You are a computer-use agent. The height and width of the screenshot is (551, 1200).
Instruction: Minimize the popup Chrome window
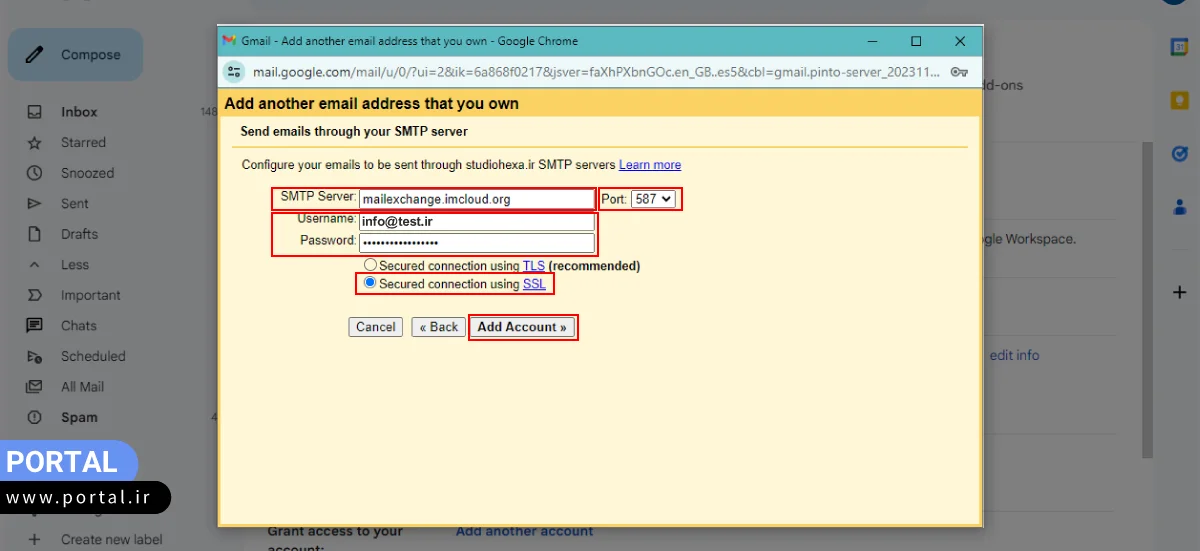872,41
